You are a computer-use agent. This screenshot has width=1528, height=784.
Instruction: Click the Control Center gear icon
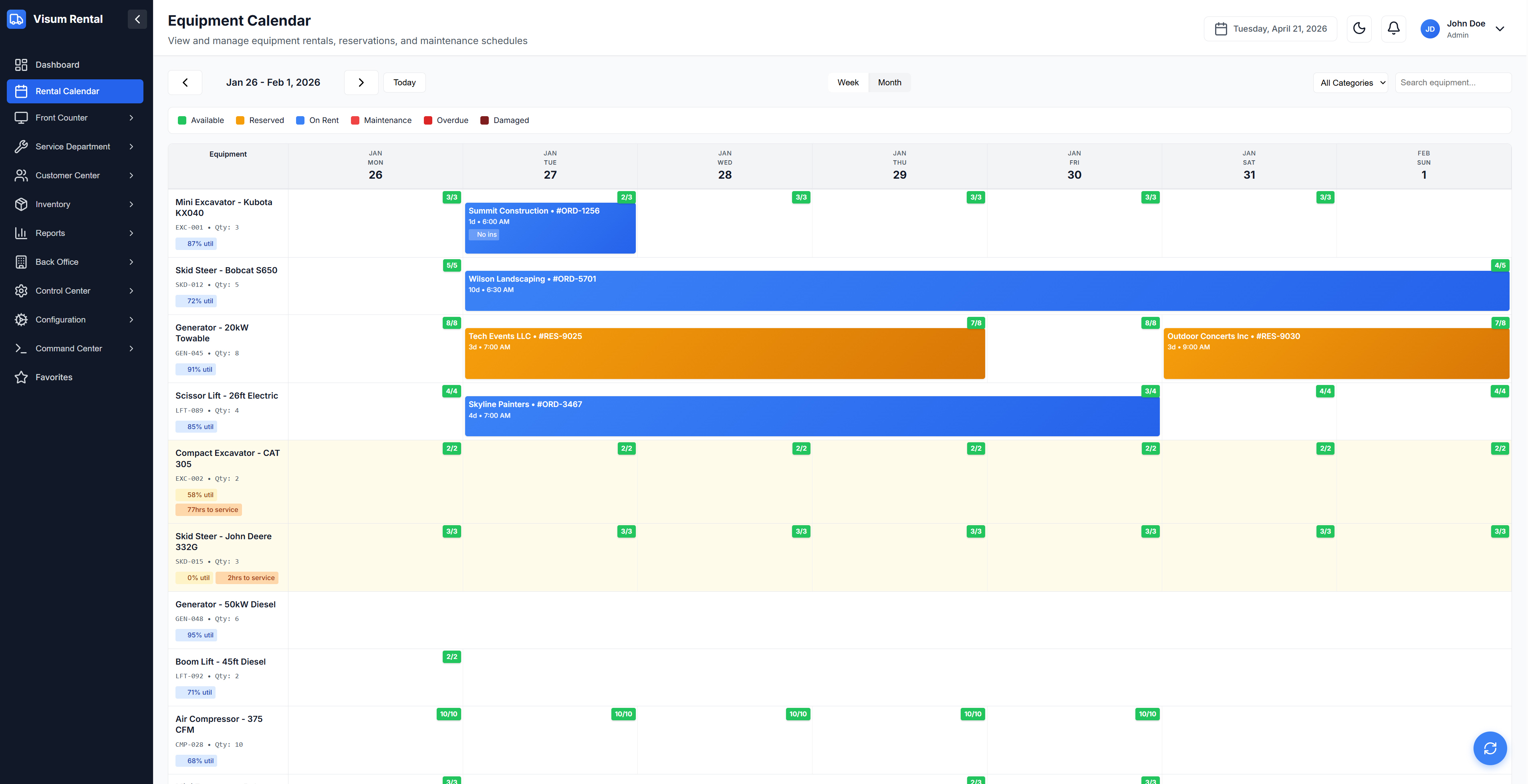click(x=21, y=290)
